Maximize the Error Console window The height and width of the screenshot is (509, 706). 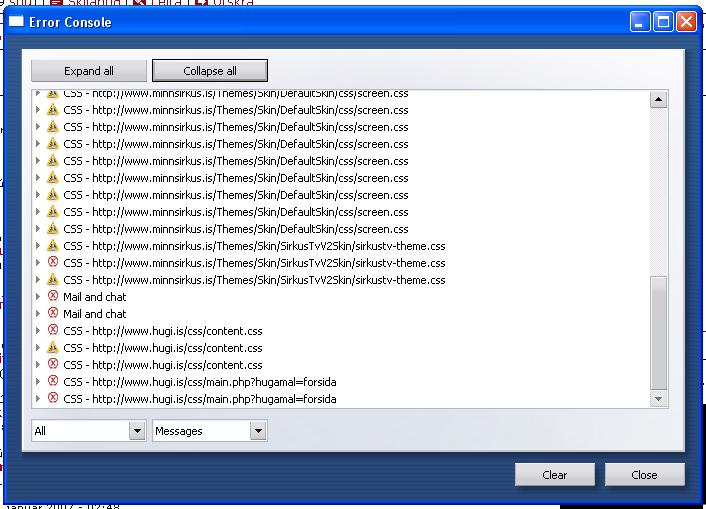(663, 22)
